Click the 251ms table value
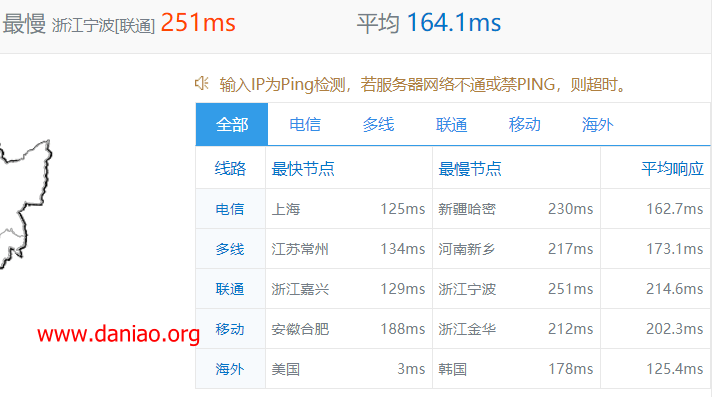This screenshot has height=397, width=712. (570, 289)
